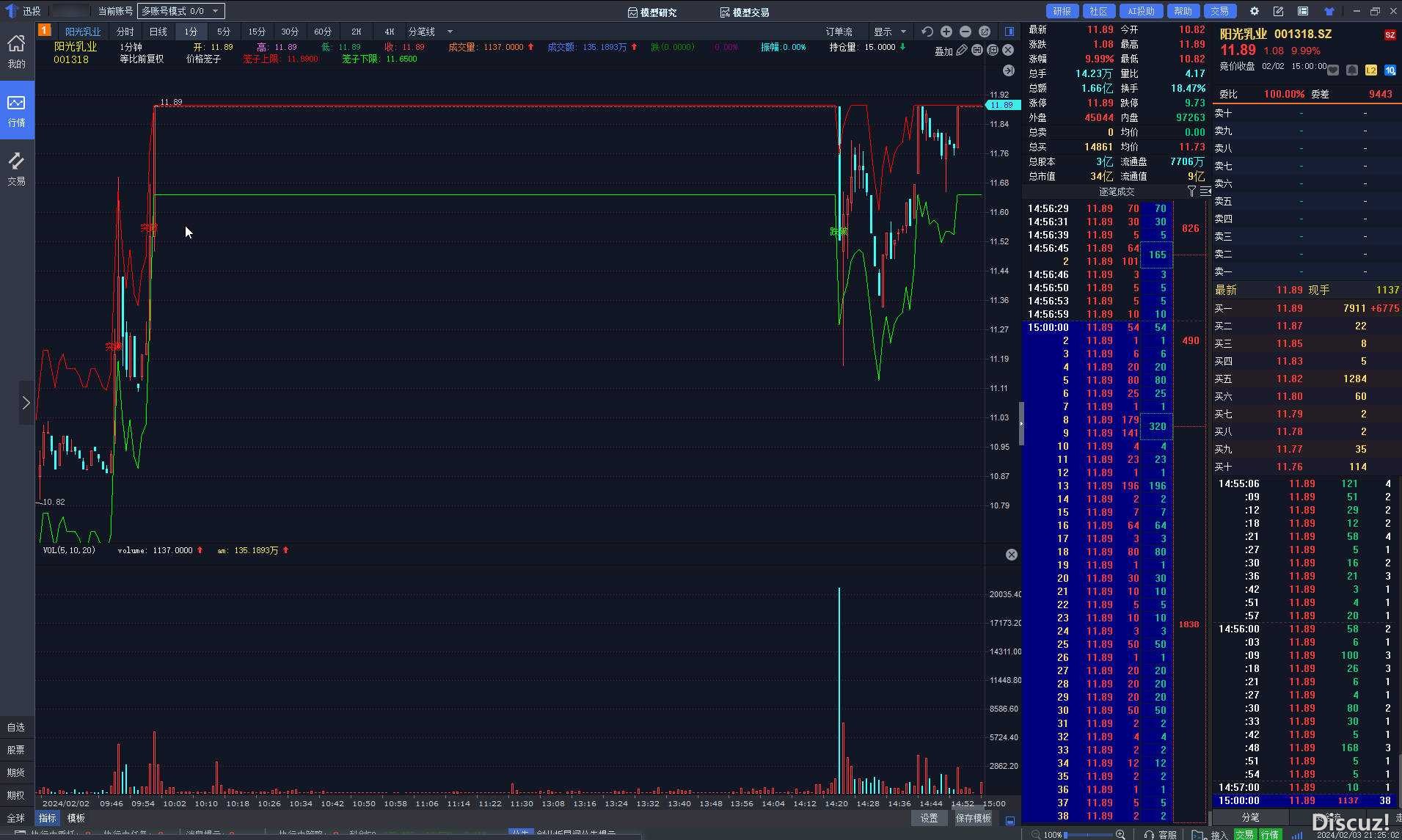Select the 自选 bottom-left tab

click(16, 727)
